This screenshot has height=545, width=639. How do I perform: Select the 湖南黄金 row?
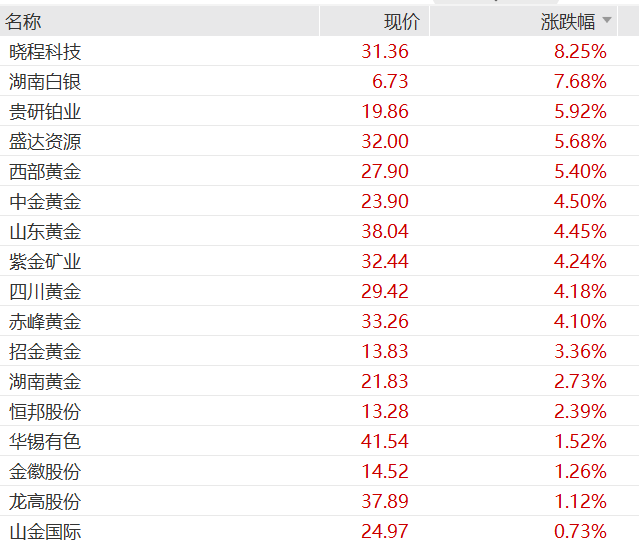pos(45,381)
